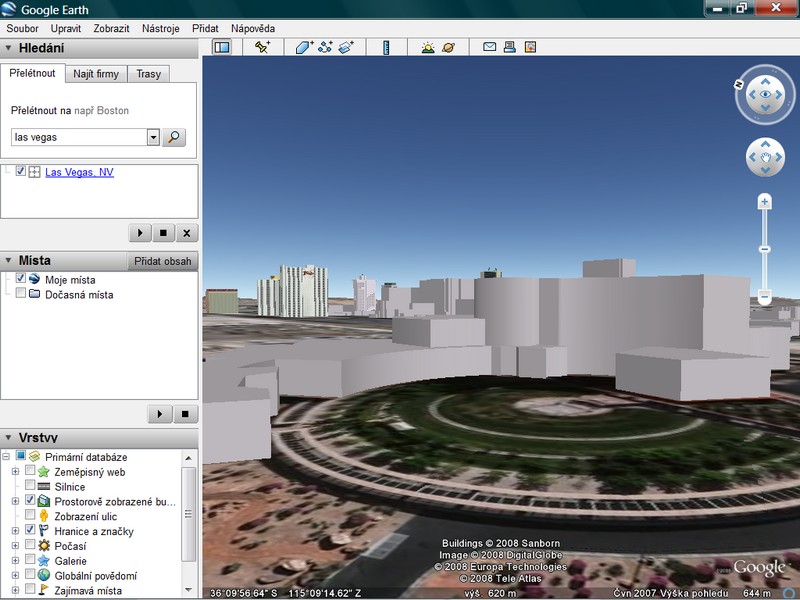Open the ruler measuring tool
The height and width of the screenshot is (600, 800).
coord(386,47)
